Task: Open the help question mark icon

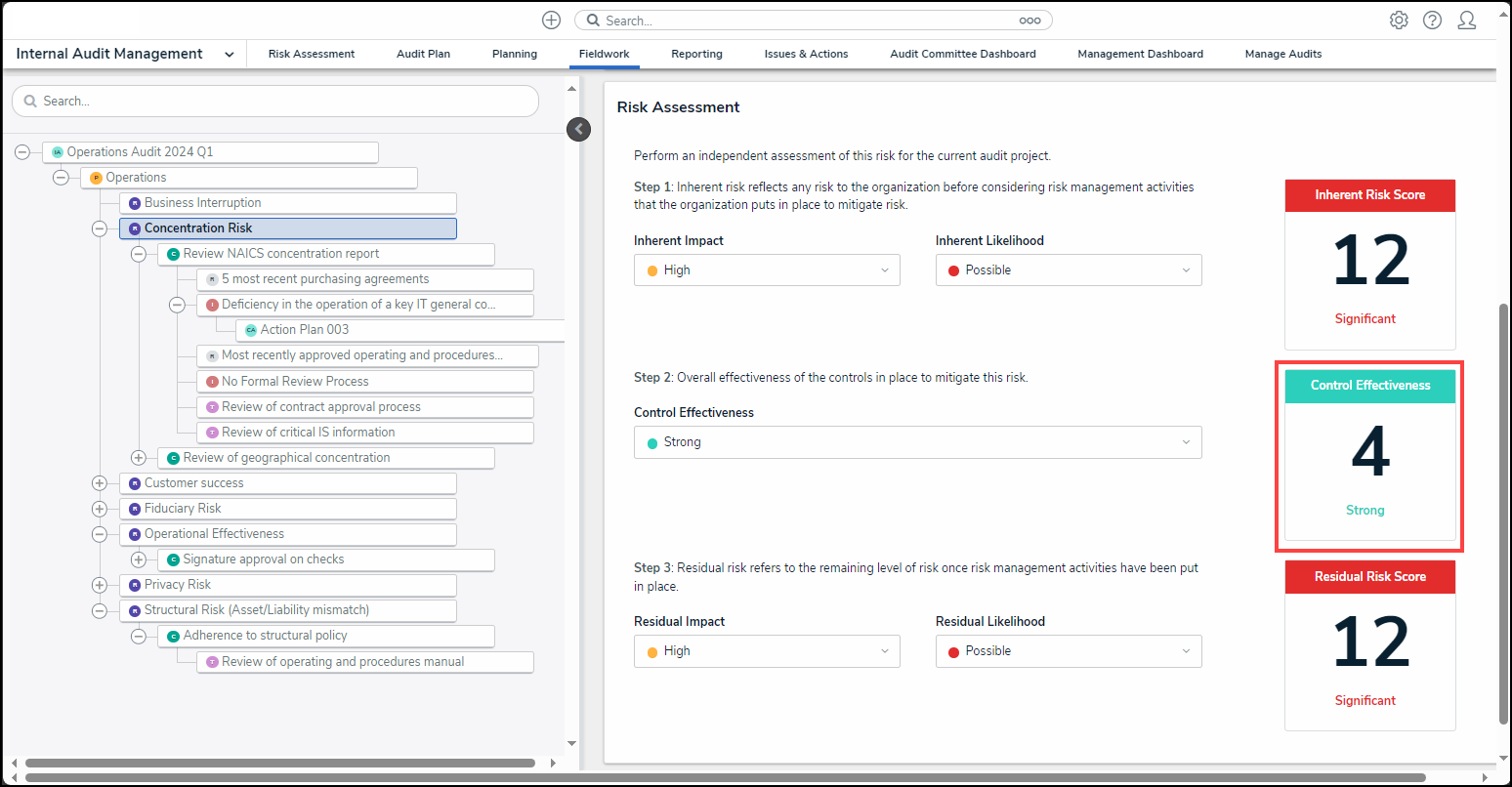Action: click(1432, 21)
